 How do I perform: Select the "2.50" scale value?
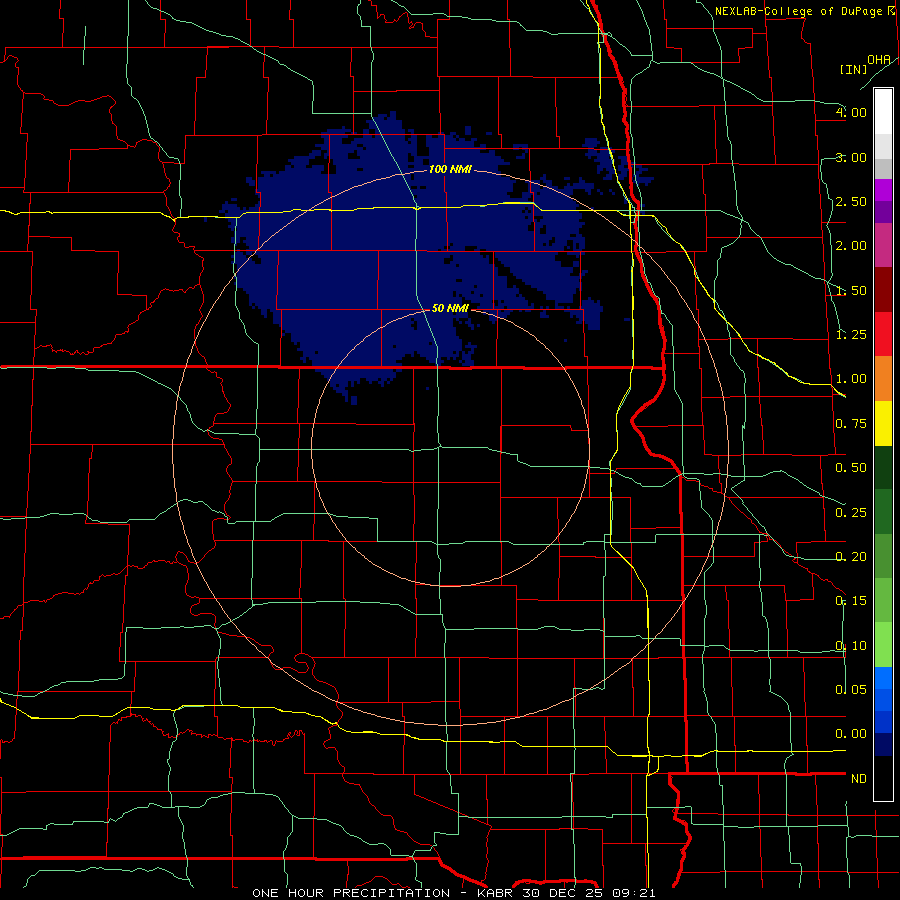click(851, 201)
